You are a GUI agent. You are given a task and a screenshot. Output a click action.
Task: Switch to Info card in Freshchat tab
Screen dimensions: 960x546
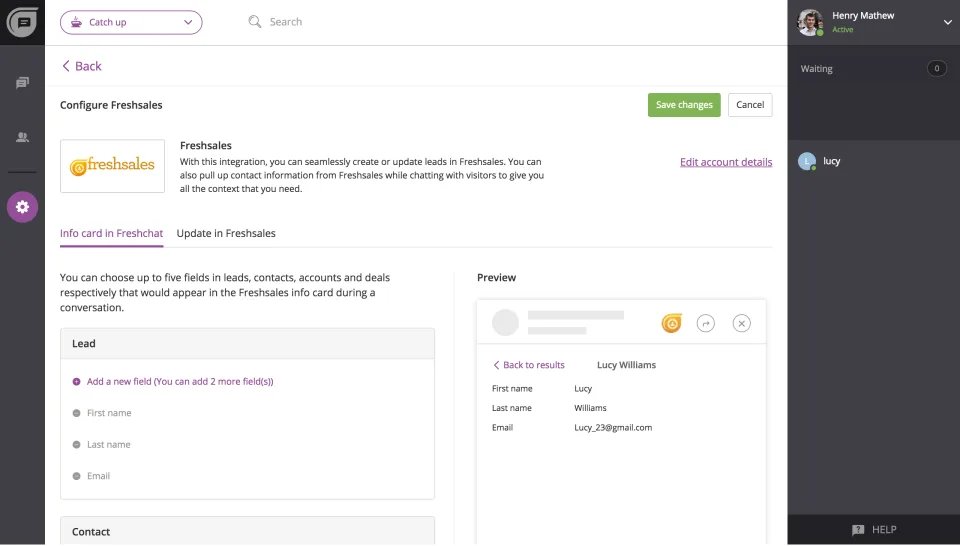coord(111,233)
